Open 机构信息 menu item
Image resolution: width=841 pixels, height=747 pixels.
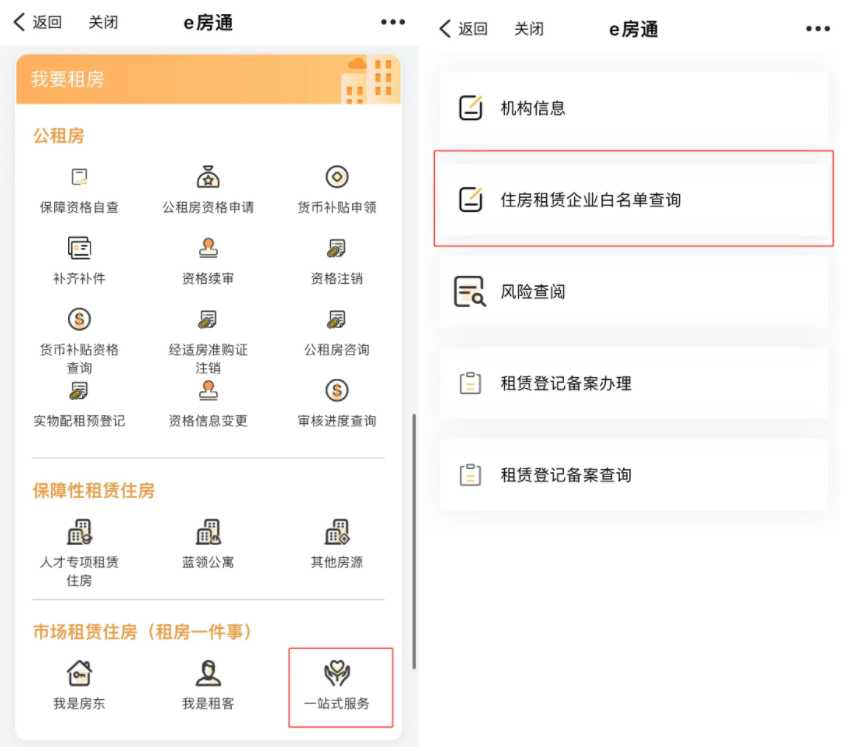click(634, 108)
